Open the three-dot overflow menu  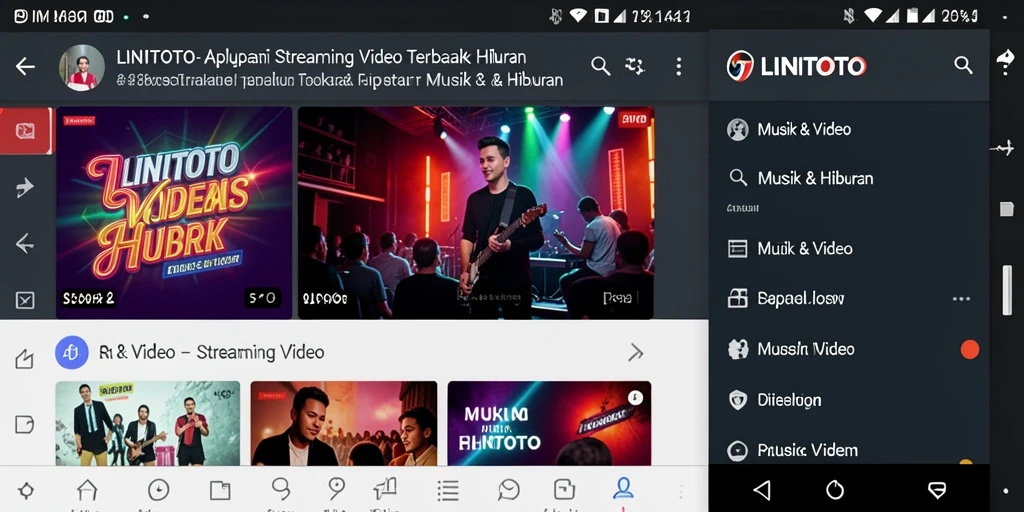click(x=679, y=66)
